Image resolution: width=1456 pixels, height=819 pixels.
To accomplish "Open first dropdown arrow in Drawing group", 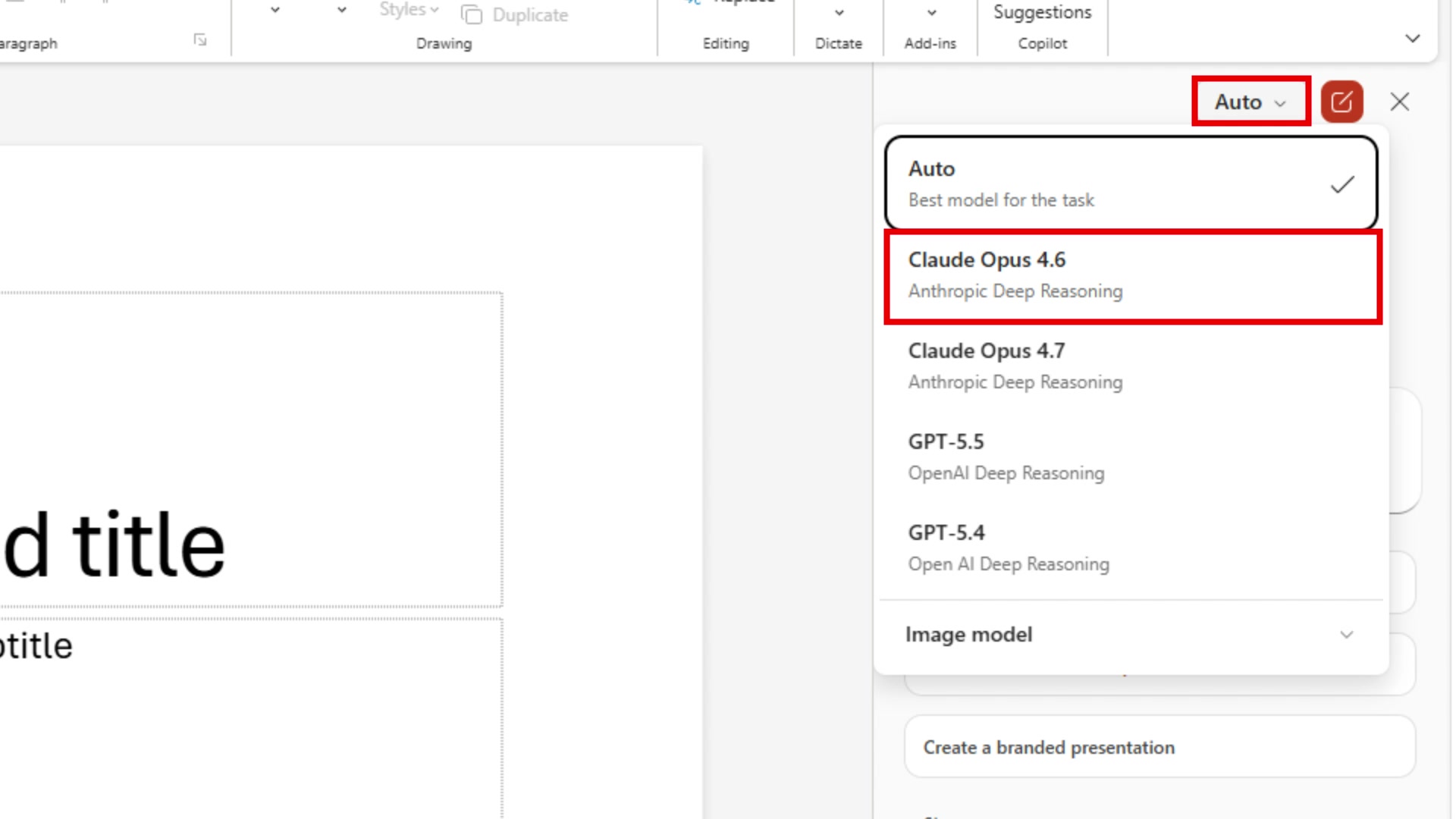I will pyautogui.click(x=275, y=10).
